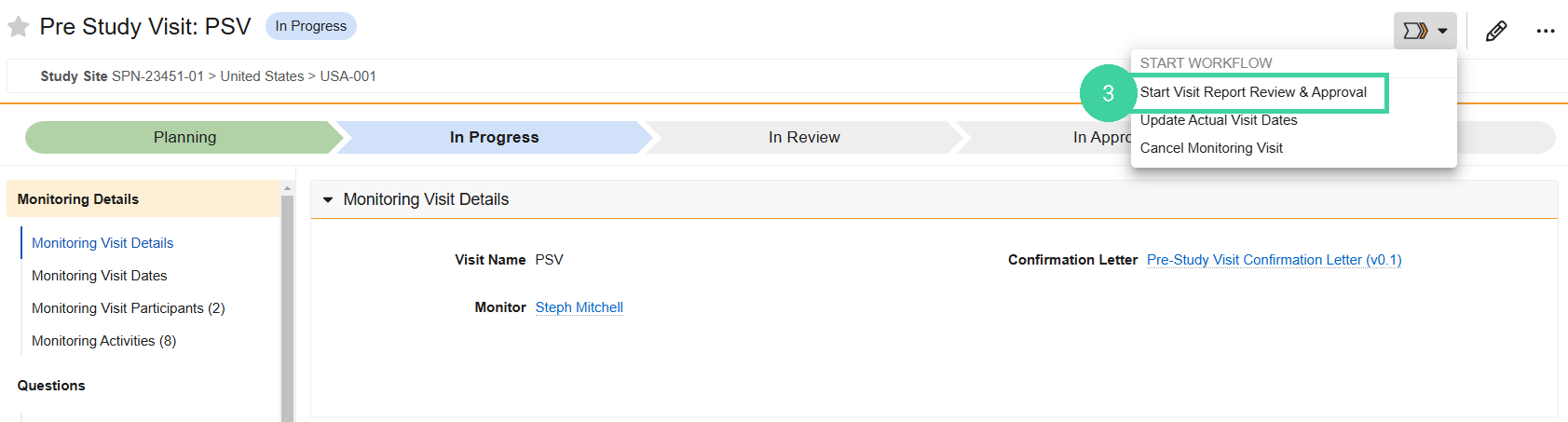Screen dimensions: 1568x422
Task: Go to Monitoring Visit Details in sidebar
Action: coord(102,243)
